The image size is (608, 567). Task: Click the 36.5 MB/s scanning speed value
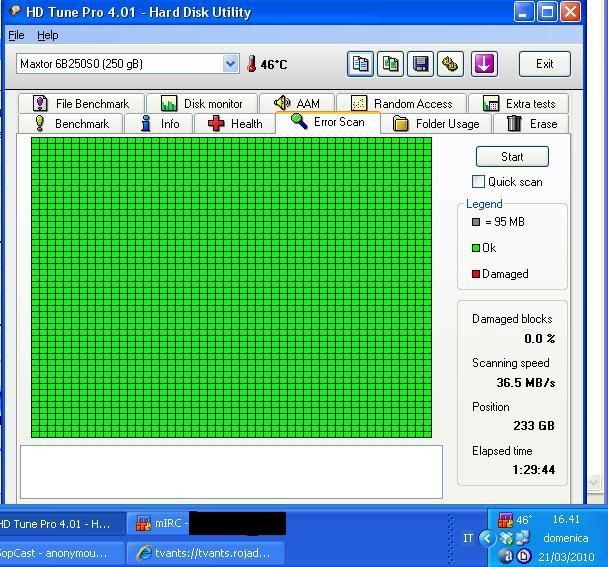(526, 383)
